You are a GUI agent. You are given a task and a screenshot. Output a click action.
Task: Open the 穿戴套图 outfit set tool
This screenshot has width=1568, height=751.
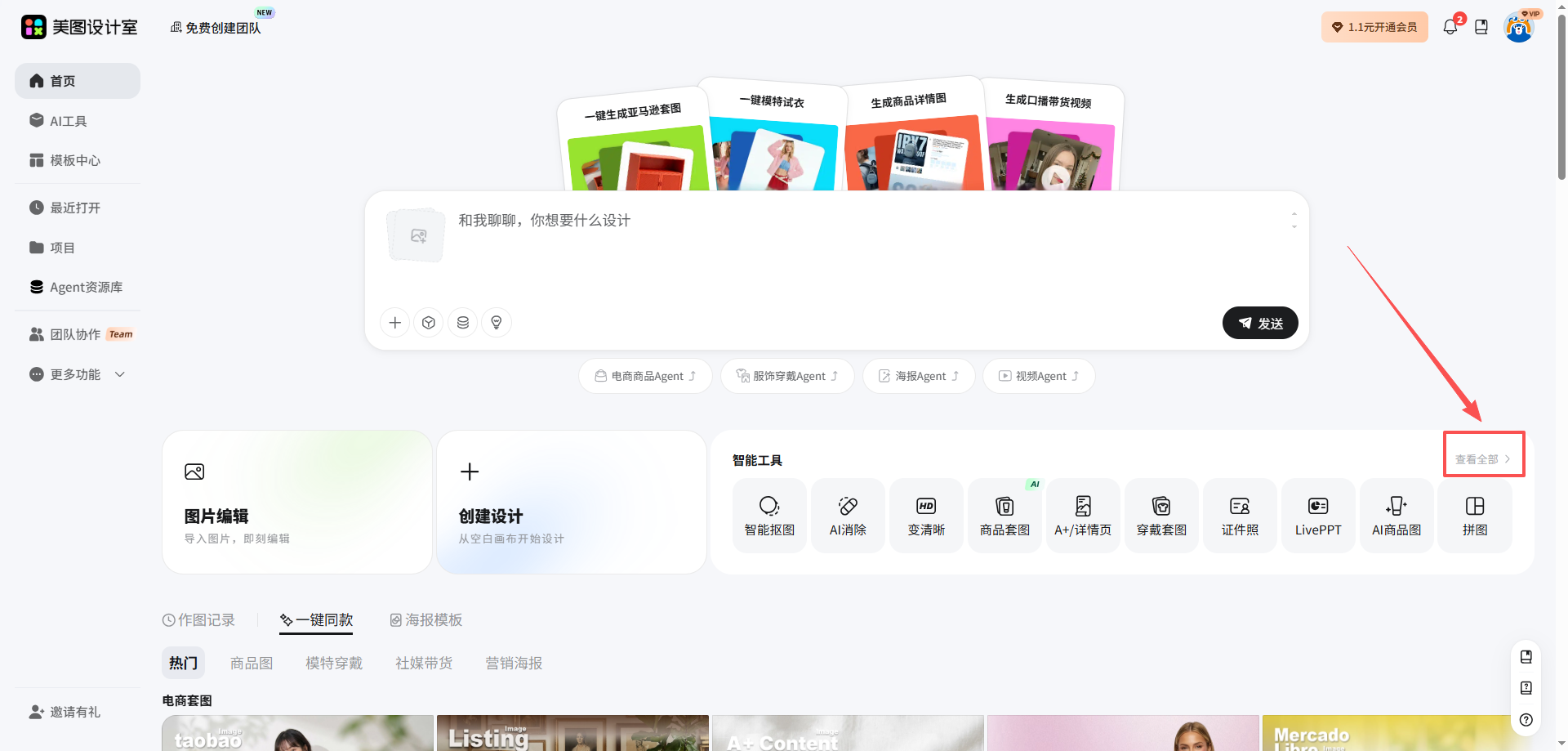(x=1160, y=515)
